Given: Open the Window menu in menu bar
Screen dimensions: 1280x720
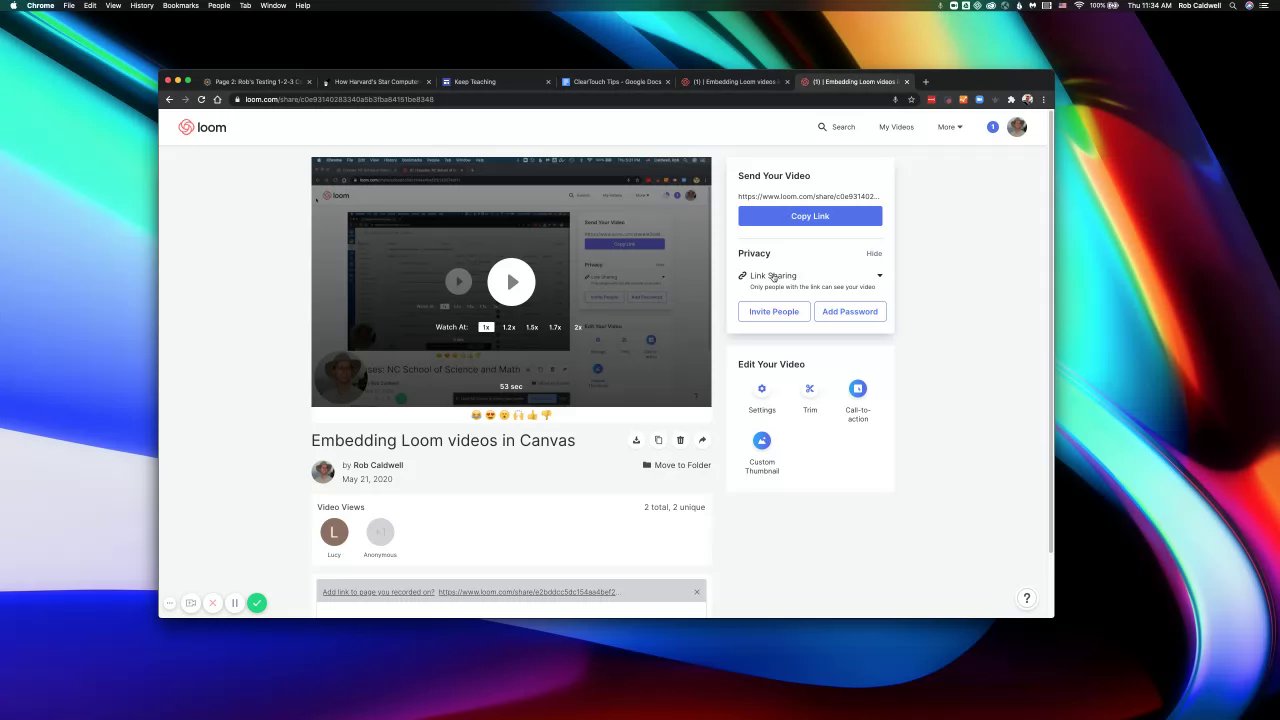Looking at the screenshot, I should point(273,6).
